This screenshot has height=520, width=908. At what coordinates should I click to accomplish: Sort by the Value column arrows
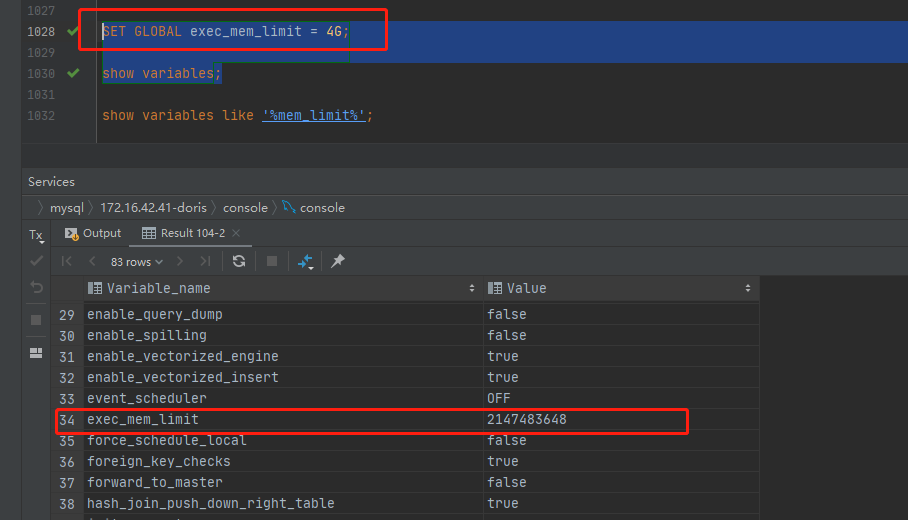point(747,288)
